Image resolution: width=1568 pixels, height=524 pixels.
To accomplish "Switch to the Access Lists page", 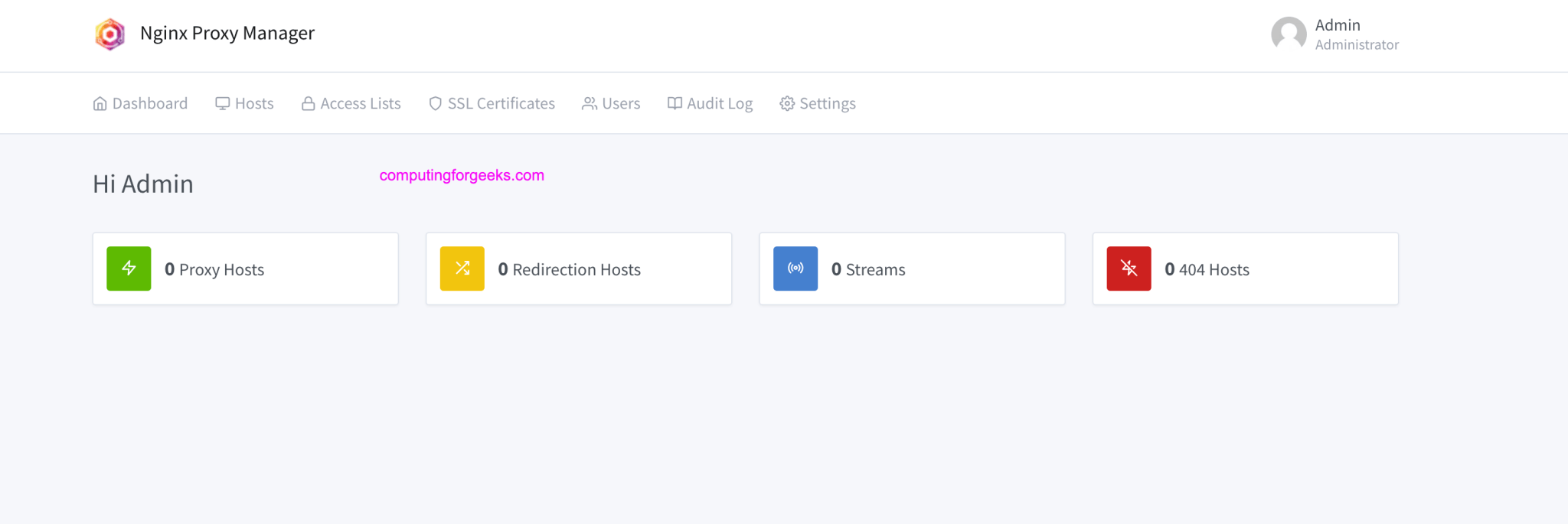I will pyautogui.click(x=360, y=103).
